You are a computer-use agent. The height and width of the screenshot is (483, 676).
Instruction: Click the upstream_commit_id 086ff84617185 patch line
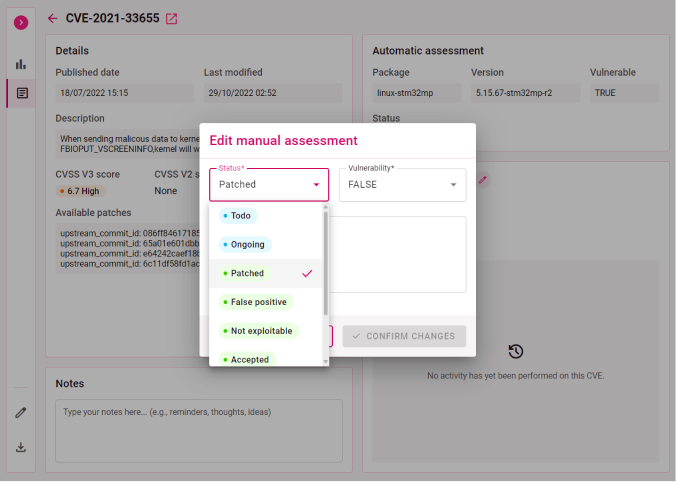tap(130, 233)
